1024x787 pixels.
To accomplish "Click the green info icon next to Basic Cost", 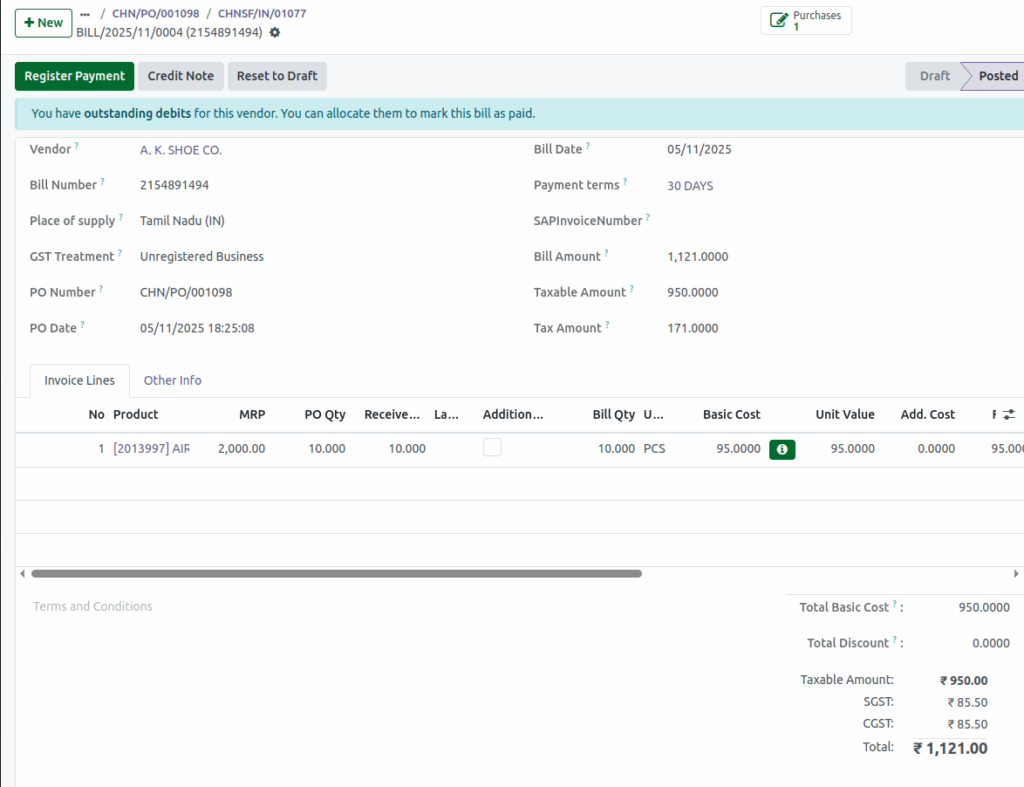I will pyautogui.click(x=782, y=448).
